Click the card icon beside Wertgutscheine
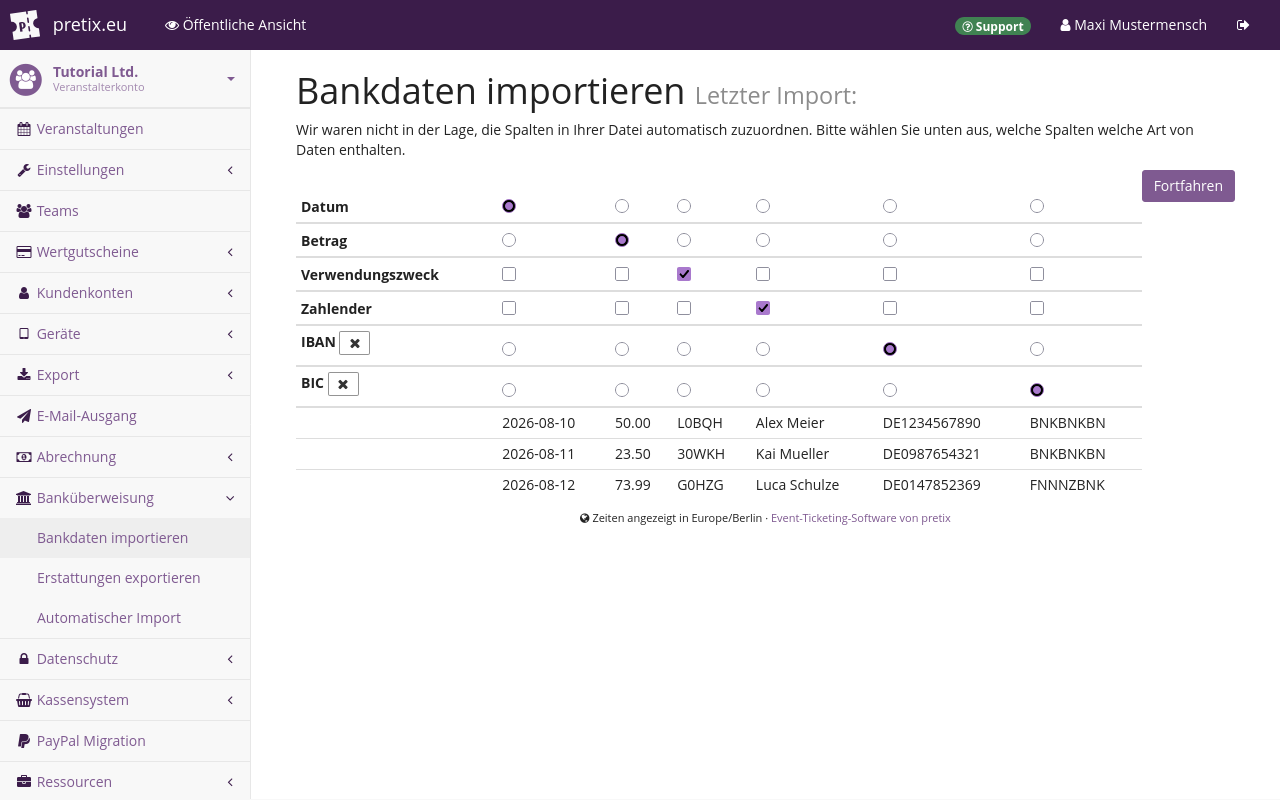 [x=24, y=252]
